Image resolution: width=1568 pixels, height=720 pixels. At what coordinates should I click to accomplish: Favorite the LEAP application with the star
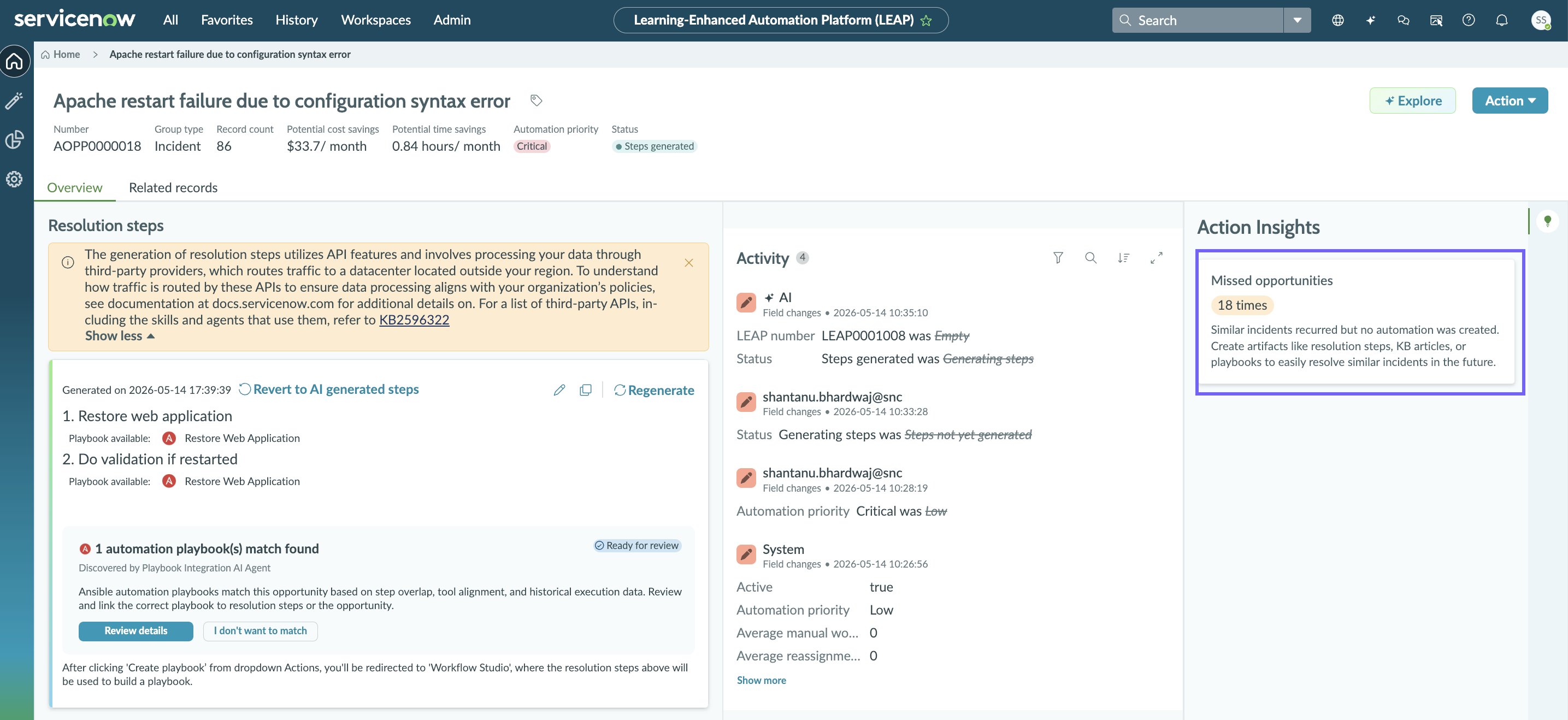click(x=927, y=20)
